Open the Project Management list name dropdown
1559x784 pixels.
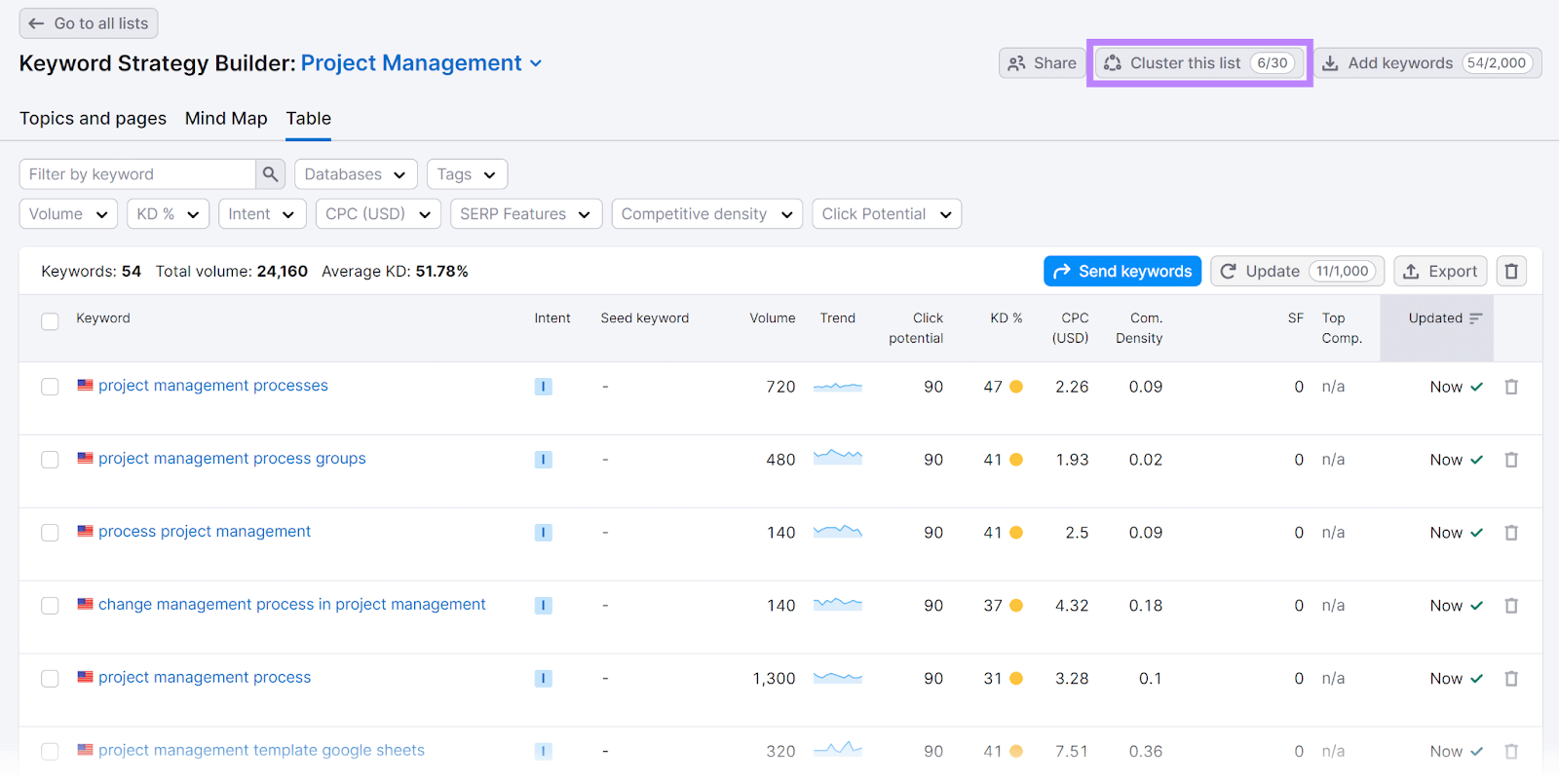(421, 63)
